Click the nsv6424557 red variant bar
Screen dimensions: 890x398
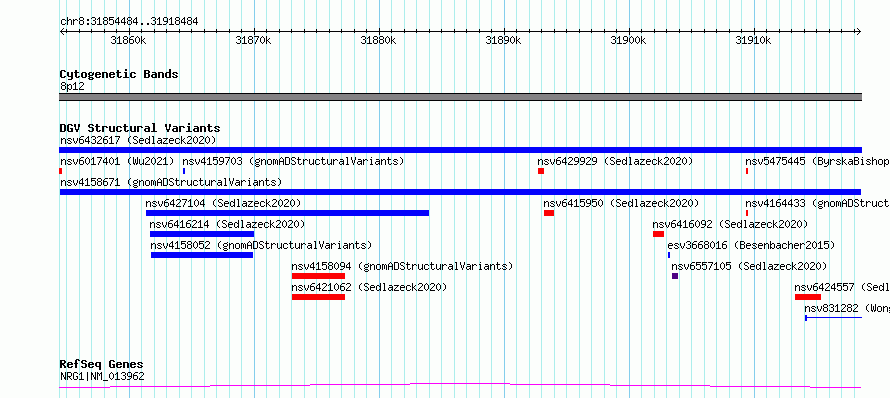point(808,297)
